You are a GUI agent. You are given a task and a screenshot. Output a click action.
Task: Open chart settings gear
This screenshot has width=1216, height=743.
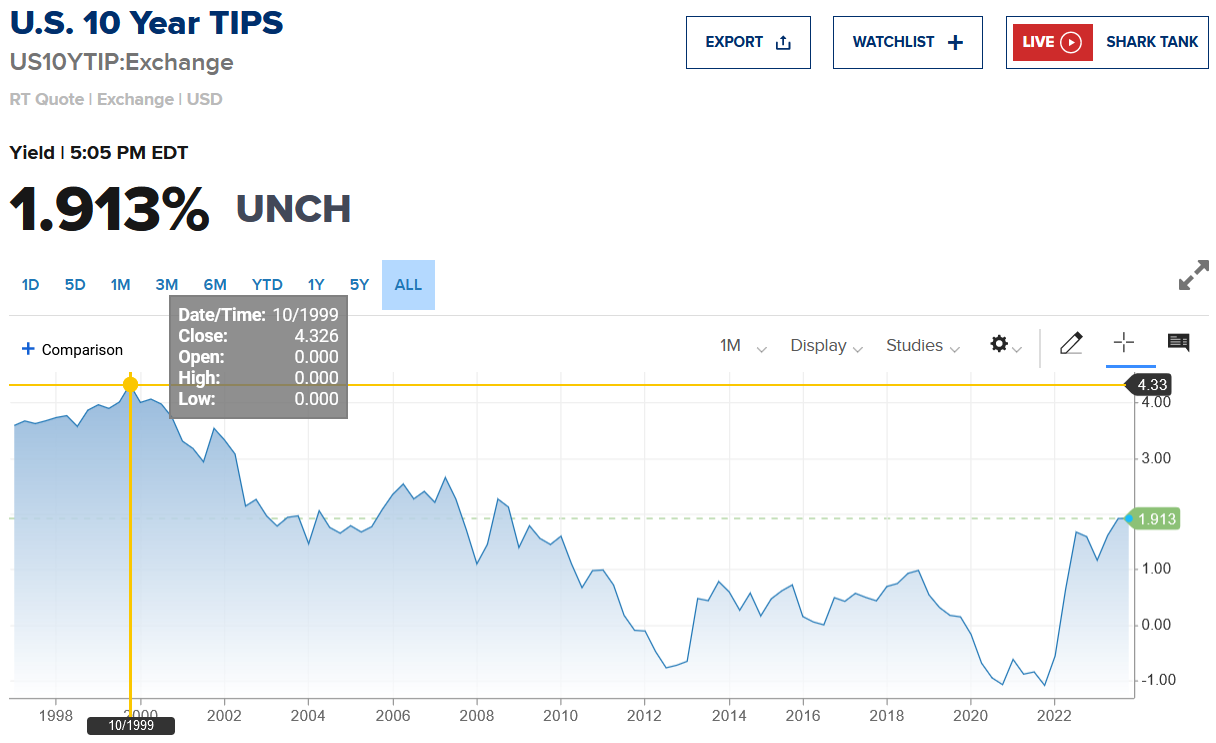pyautogui.click(x=999, y=344)
